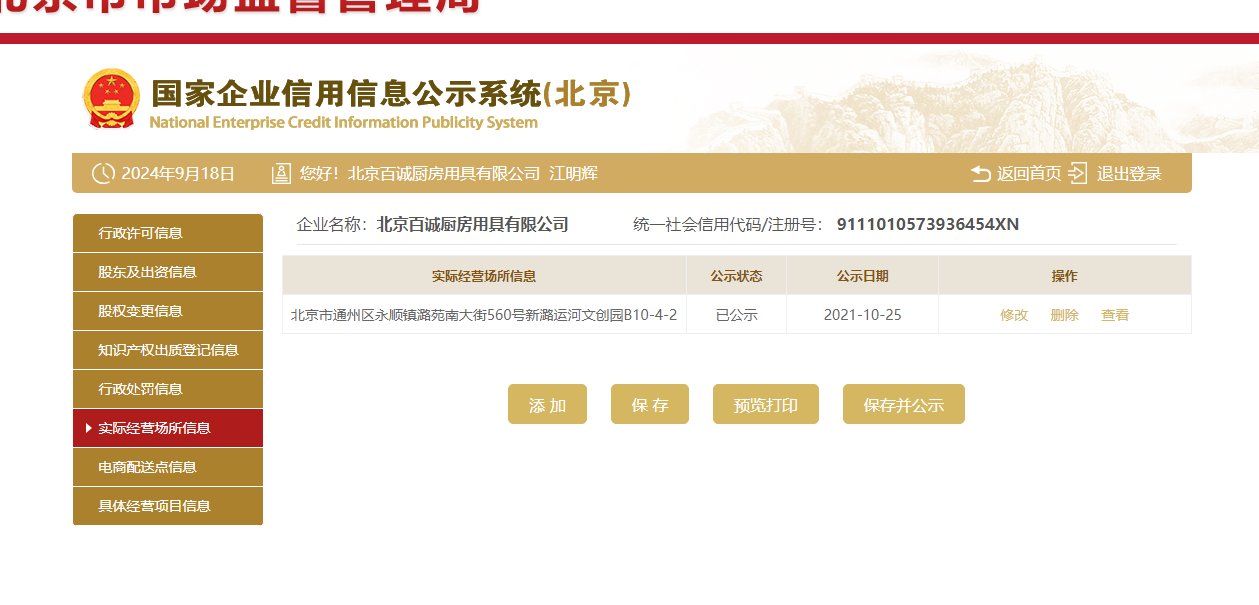Click the 保存并公示 button
The width and height of the screenshot is (1259, 605).
pyautogui.click(x=904, y=404)
